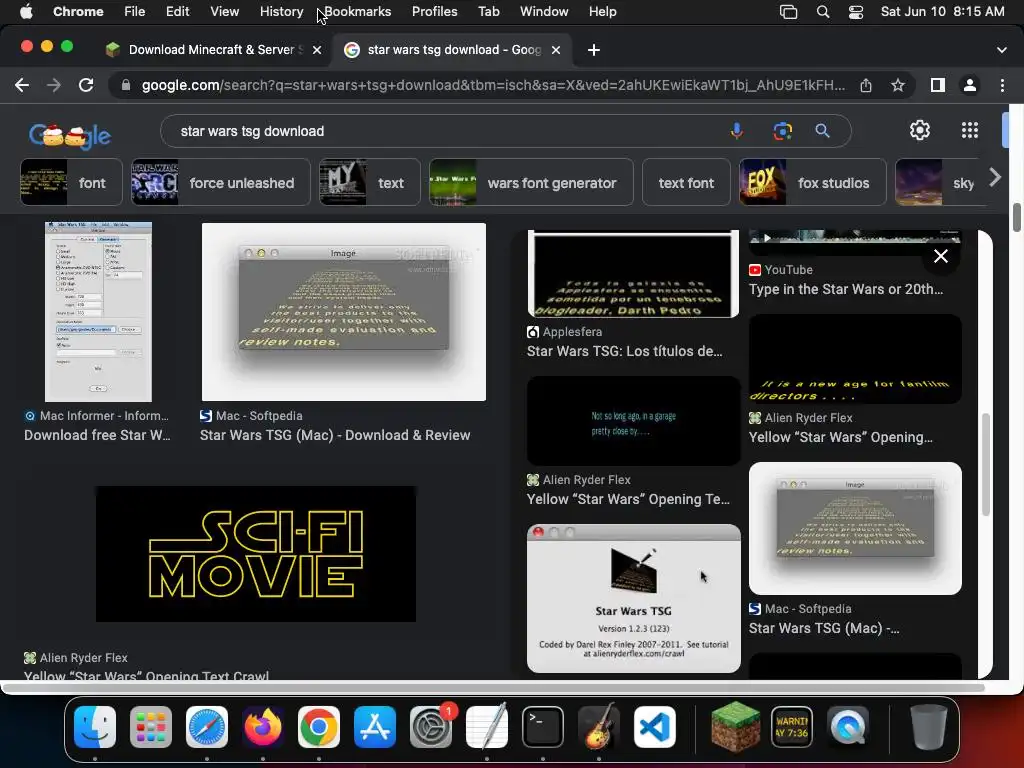Open the Bookmarks menu

tap(357, 11)
